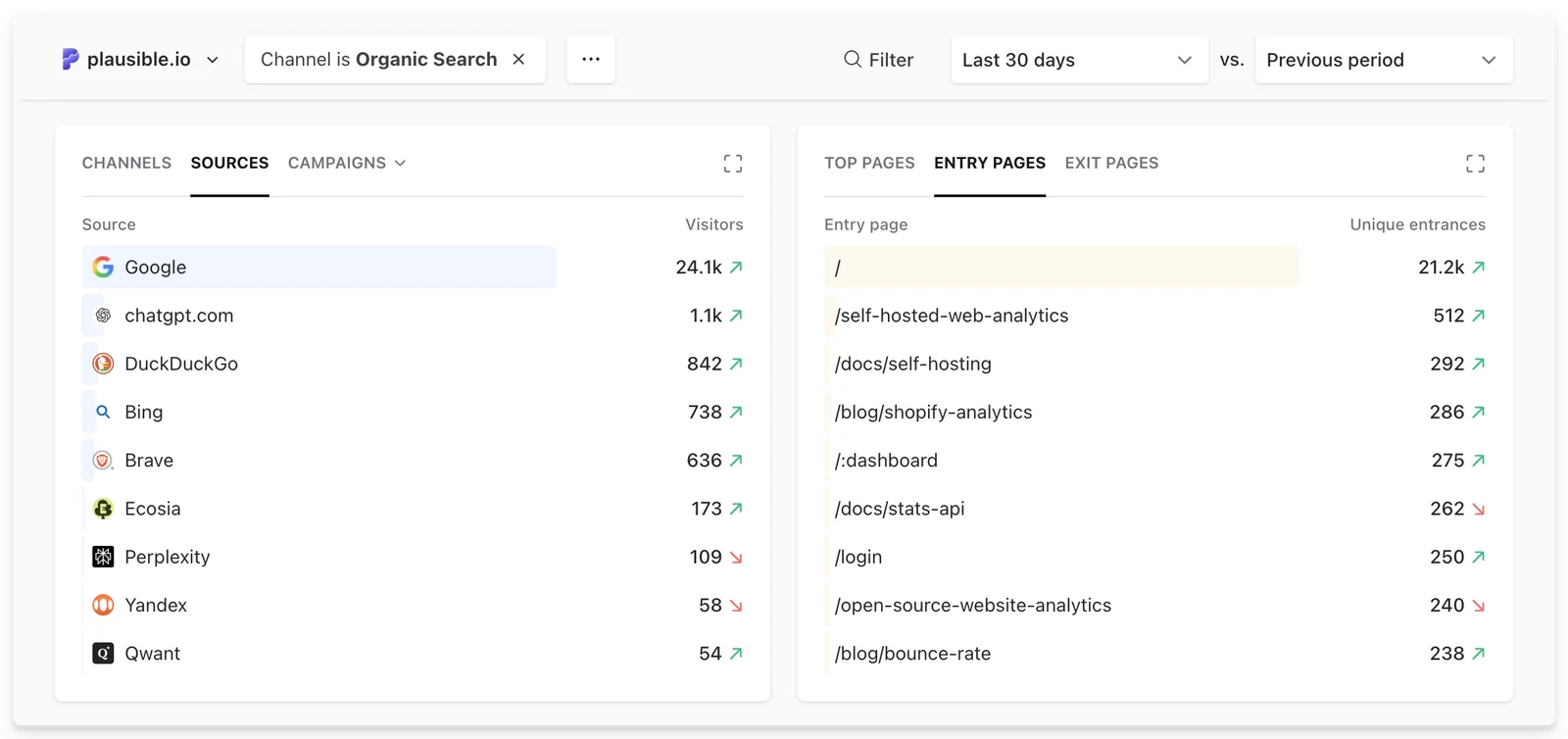Switch to the Exit Pages tab
This screenshot has height=739, width=1568.
[1111, 163]
